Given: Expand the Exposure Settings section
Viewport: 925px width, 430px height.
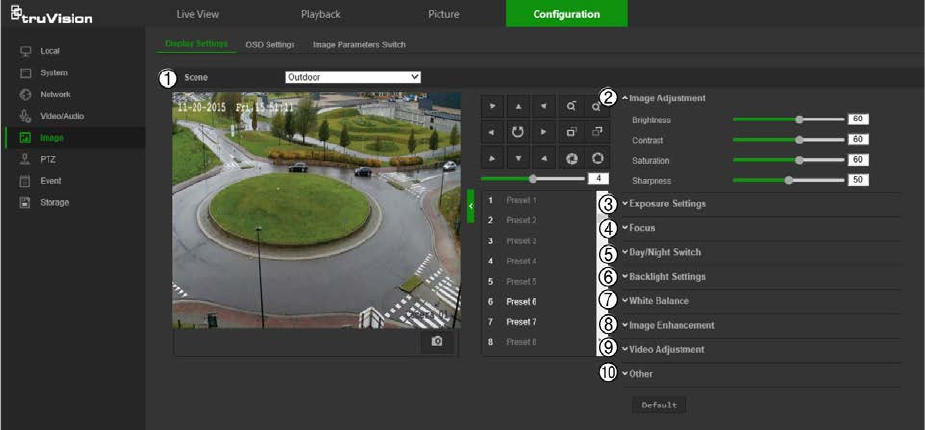Looking at the screenshot, I should (667, 204).
